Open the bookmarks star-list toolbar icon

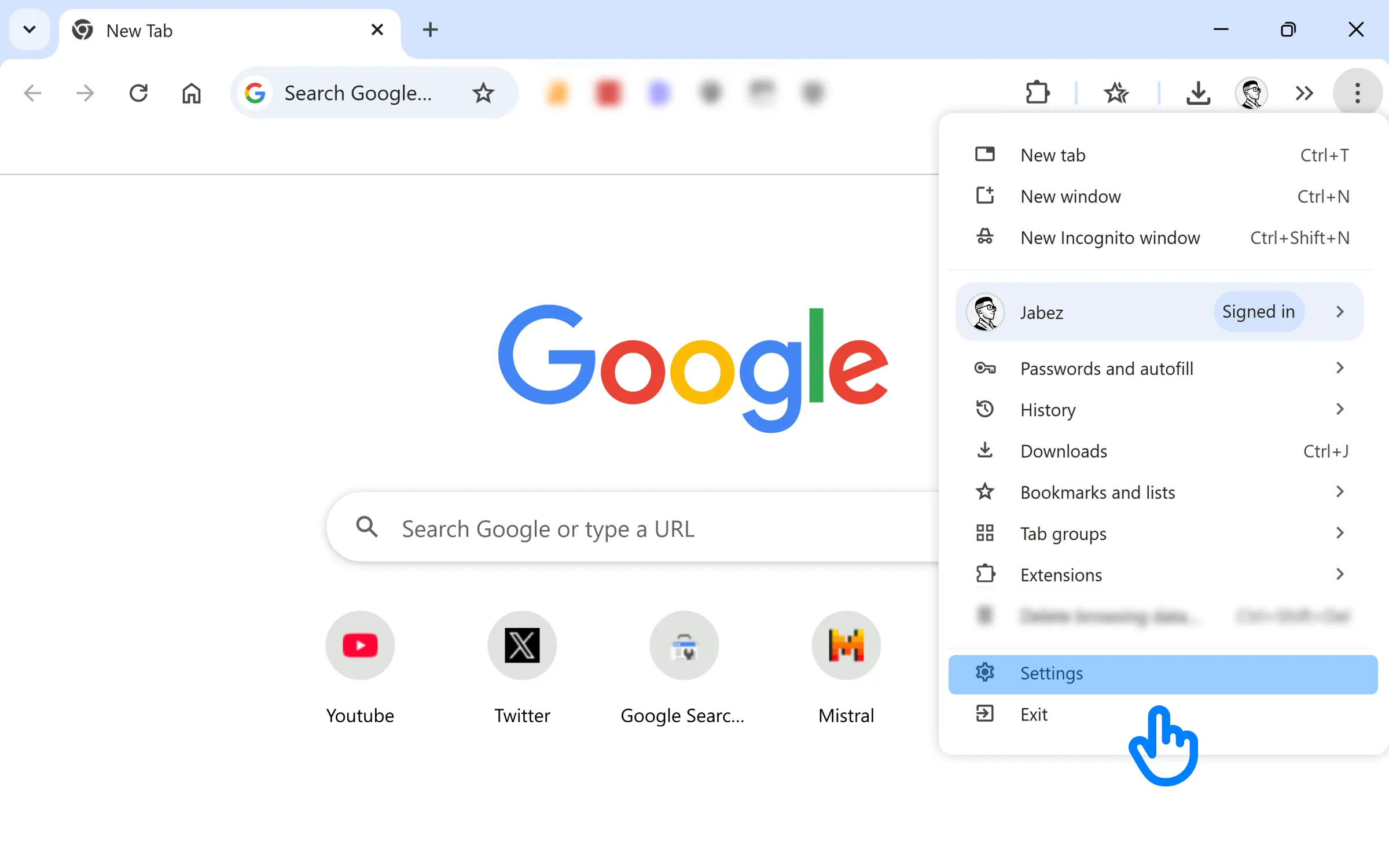(x=1116, y=93)
